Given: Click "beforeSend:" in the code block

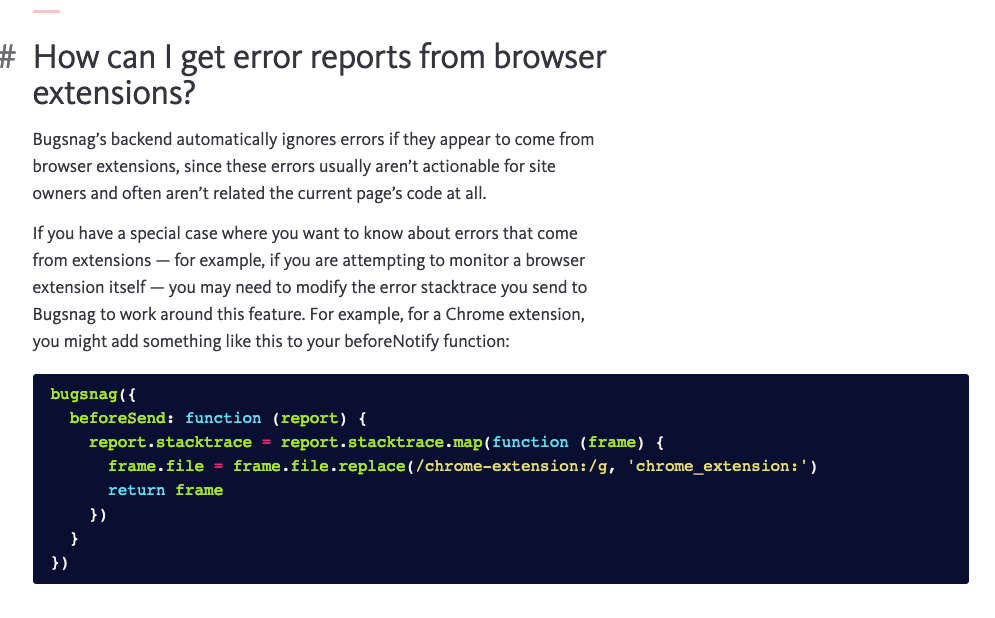Looking at the screenshot, I should (x=122, y=418).
